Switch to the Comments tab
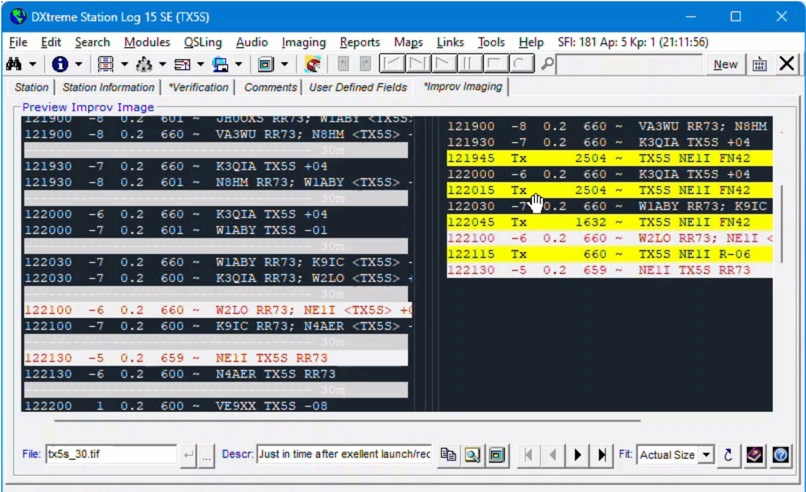 point(270,87)
